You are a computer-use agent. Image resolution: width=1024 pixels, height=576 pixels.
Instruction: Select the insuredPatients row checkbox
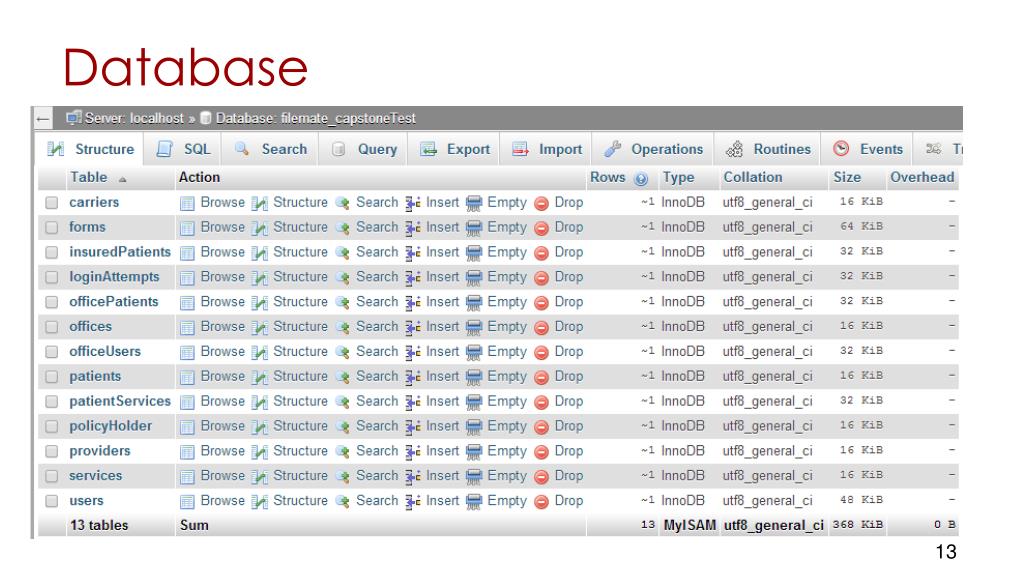[52, 253]
